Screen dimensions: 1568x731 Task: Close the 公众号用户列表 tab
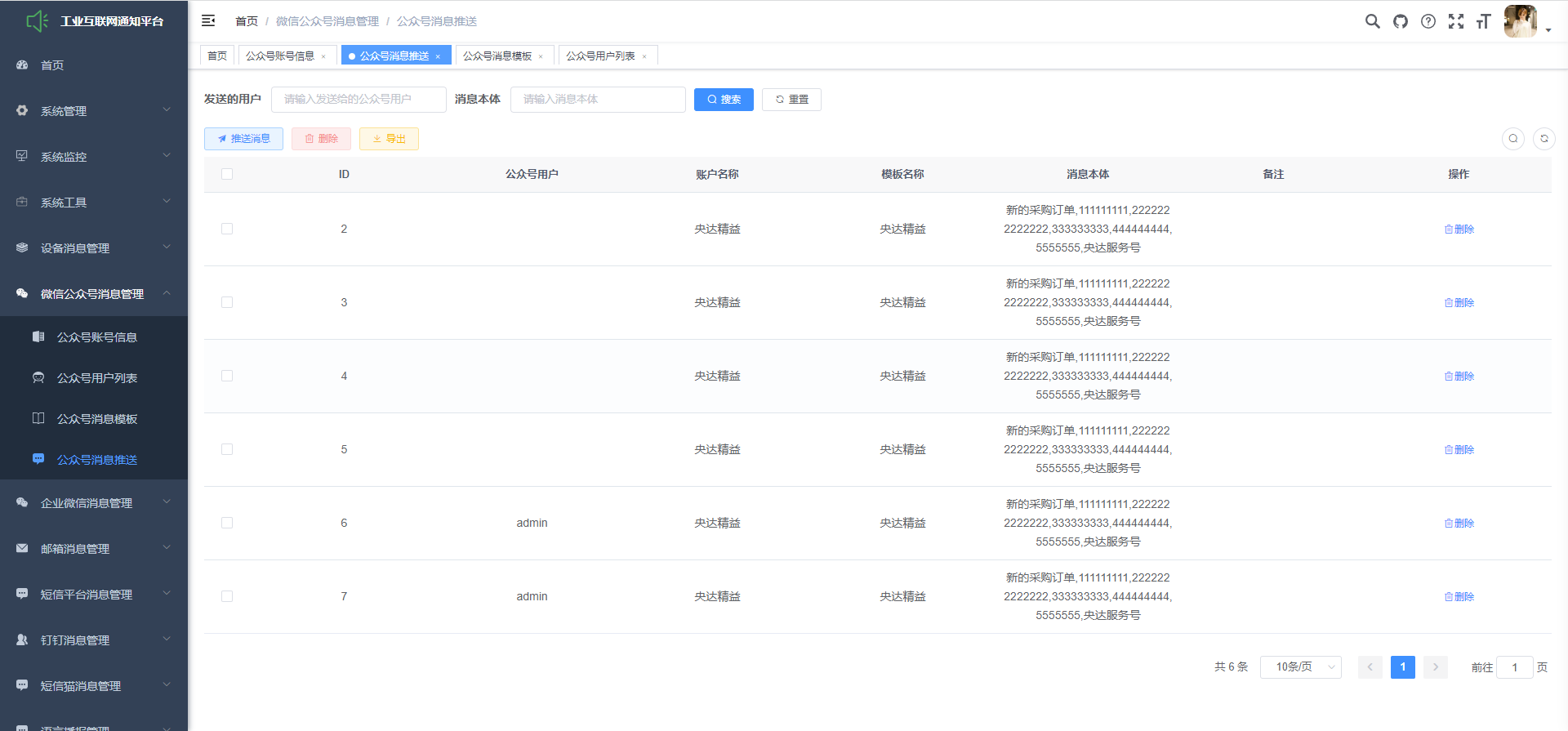(644, 56)
